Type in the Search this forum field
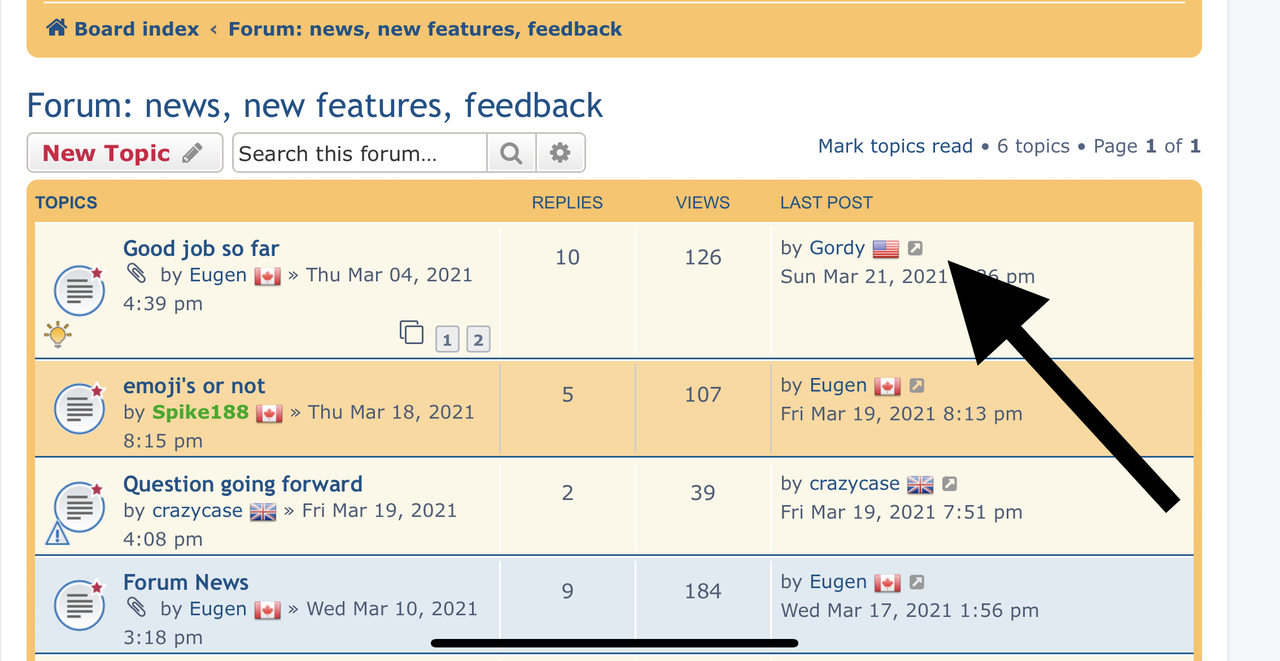The width and height of the screenshot is (1280, 661). [360, 154]
